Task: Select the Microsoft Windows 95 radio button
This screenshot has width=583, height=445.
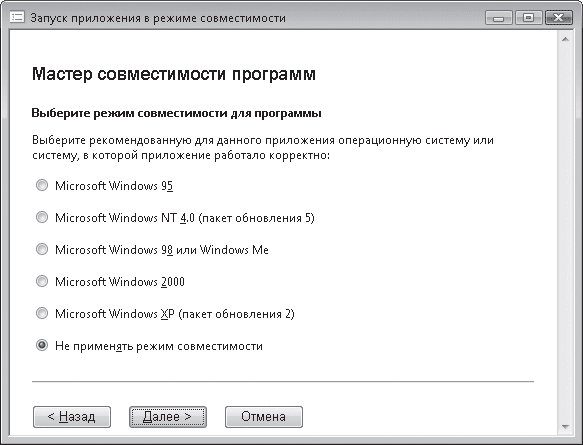Action: pyautogui.click(x=42, y=185)
